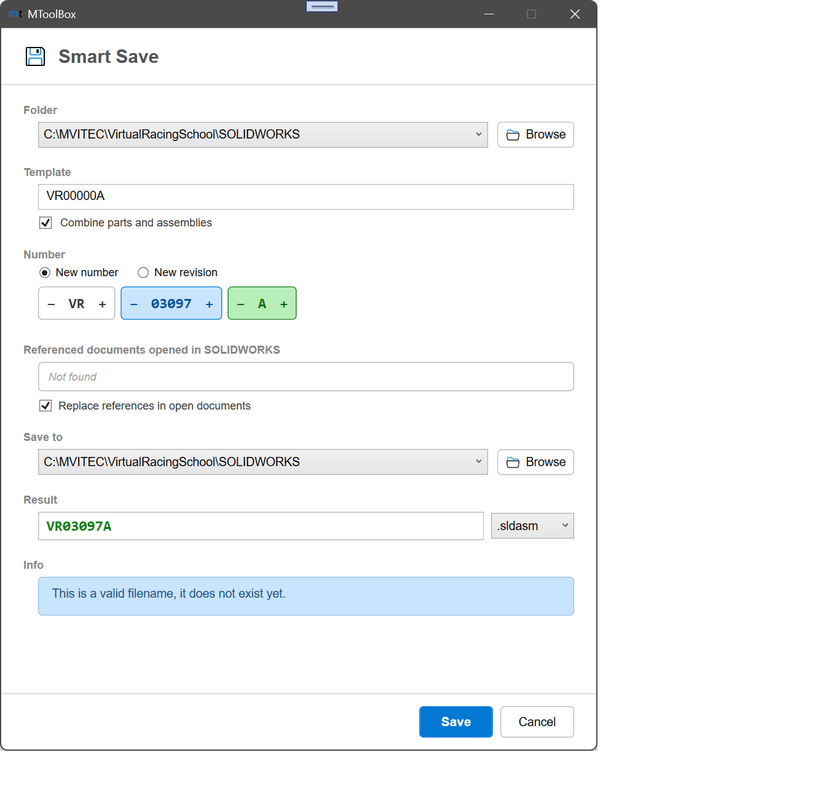Screen dimensions: 820x786
Task: Decrement the number 03097 with the minus button
Action: [133, 302]
